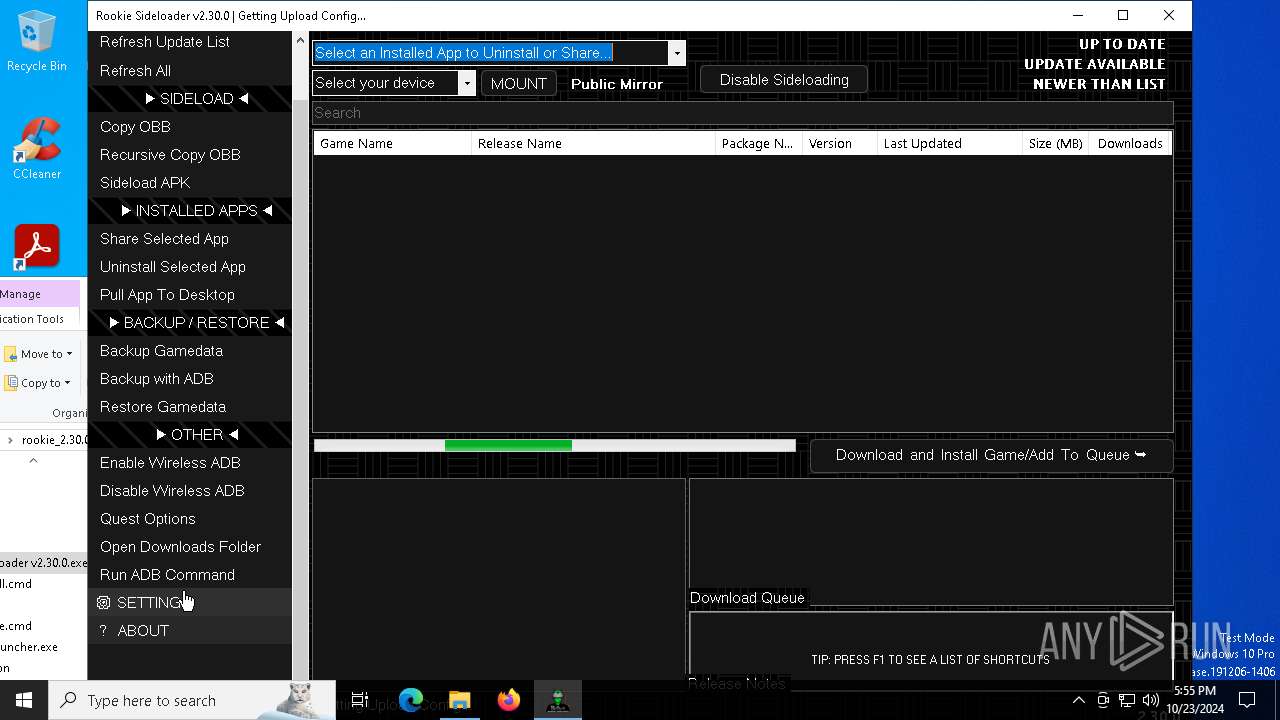Viewport: 1280px width, 720px height.
Task: Open the notification center icon
Action: point(1247,700)
